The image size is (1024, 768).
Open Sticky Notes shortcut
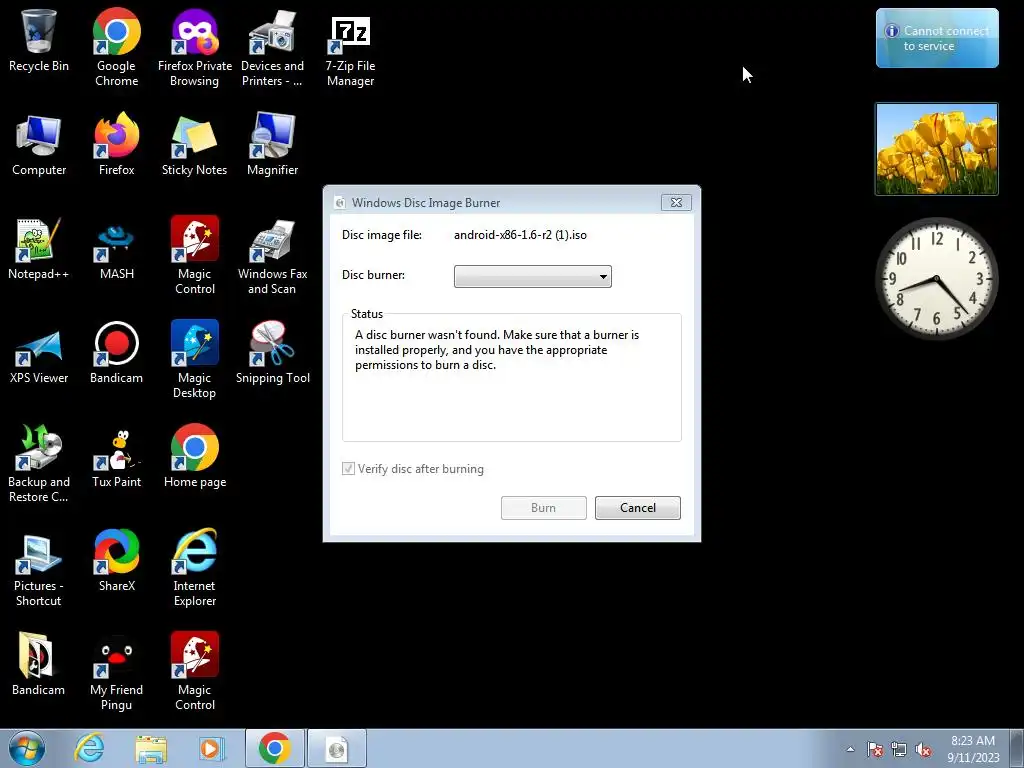195,145
